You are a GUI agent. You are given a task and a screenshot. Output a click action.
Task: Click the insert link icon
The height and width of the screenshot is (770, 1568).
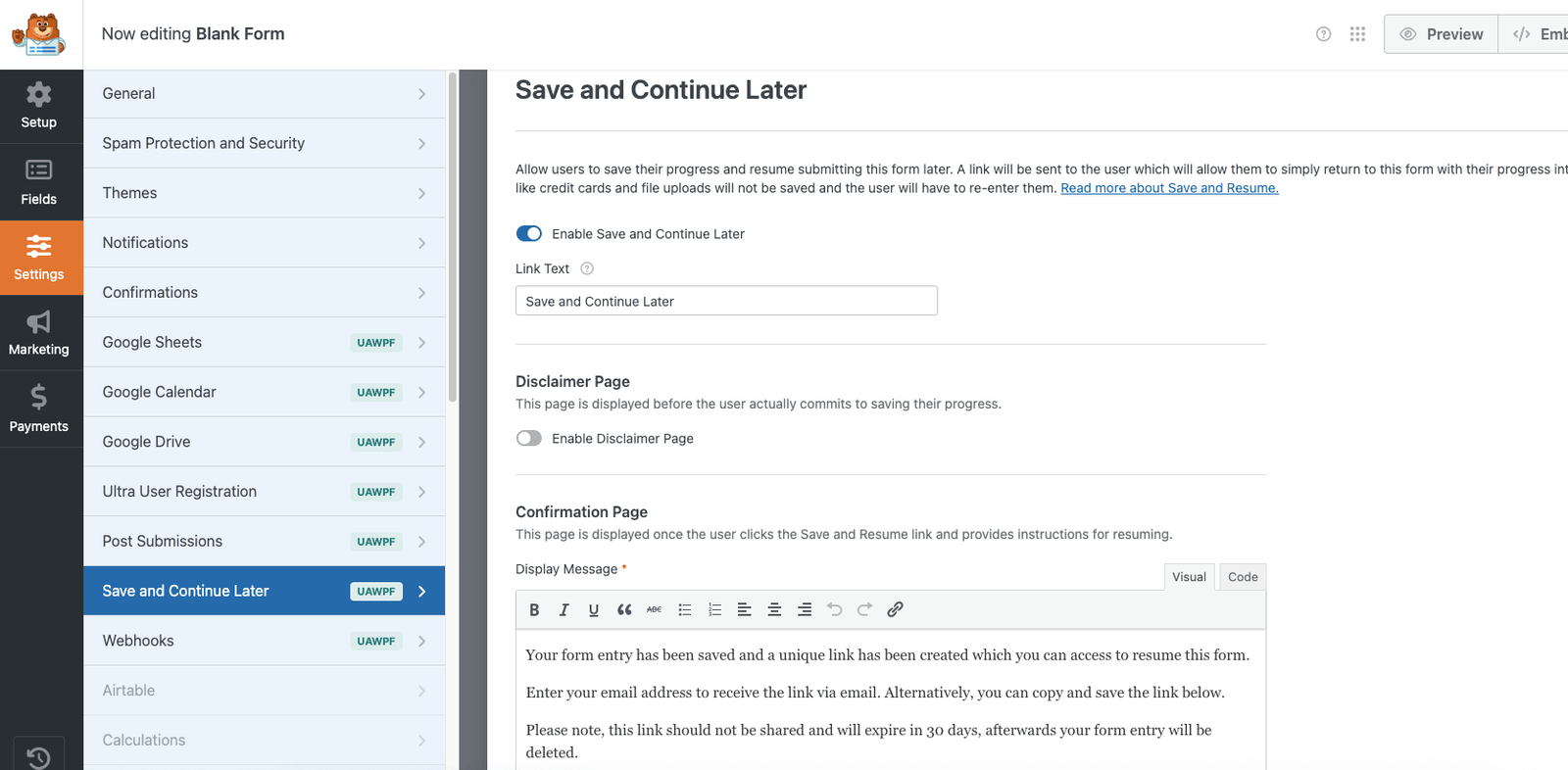click(895, 609)
